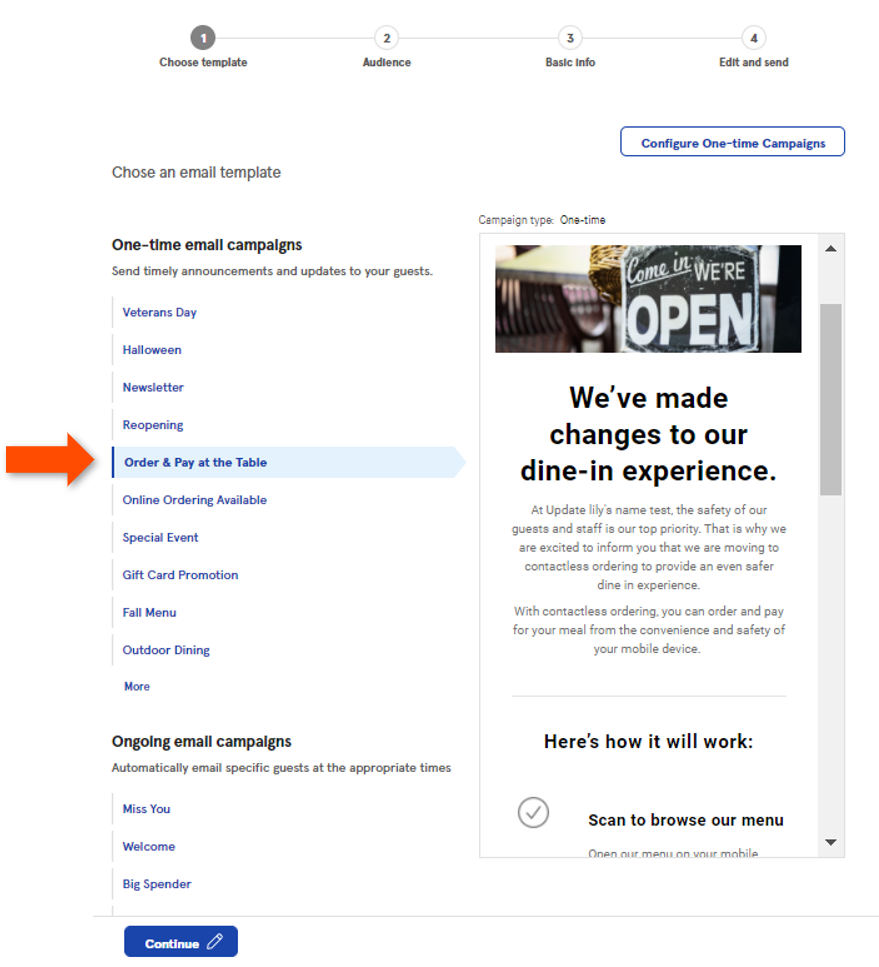Expand the More templates list
The image size is (879, 967).
[x=136, y=686]
